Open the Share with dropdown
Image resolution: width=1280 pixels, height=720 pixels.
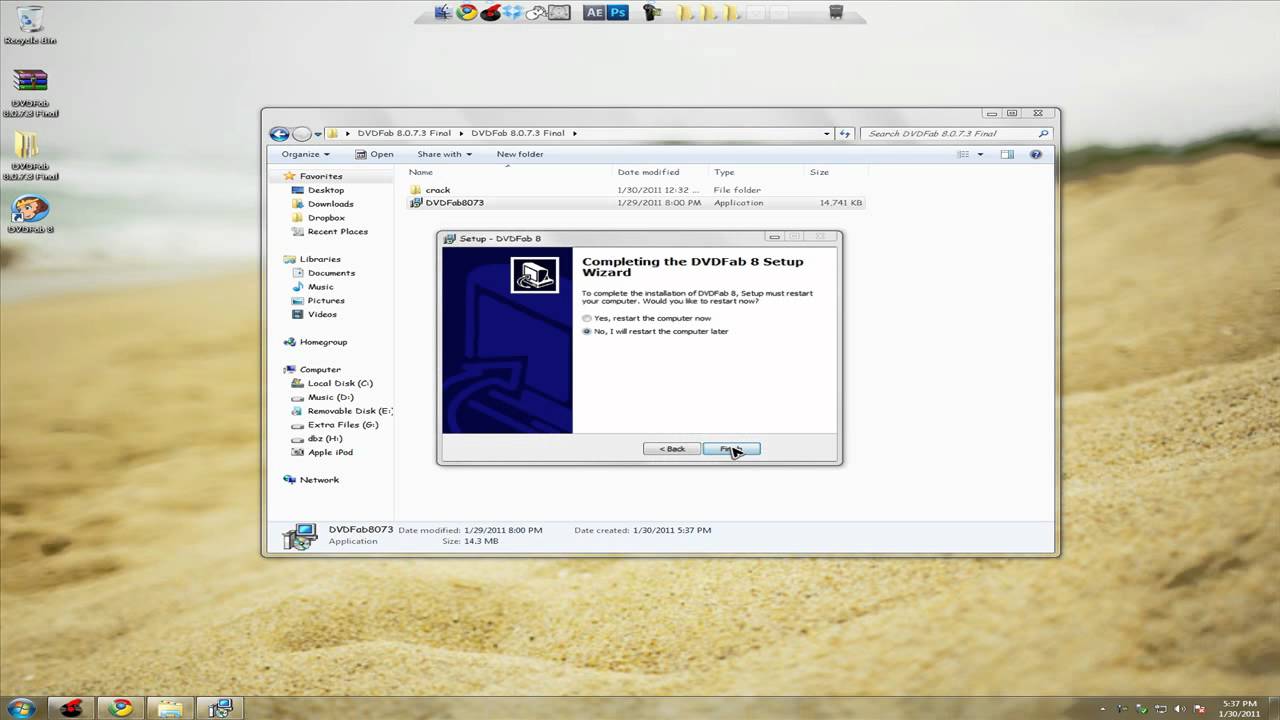click(444, 154)
